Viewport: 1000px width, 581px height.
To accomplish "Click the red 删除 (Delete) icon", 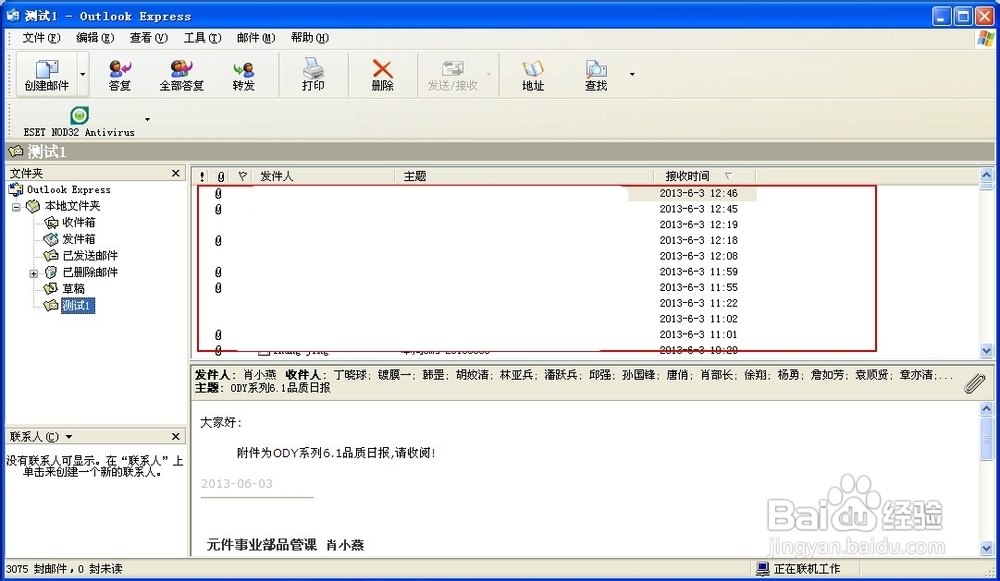I will 381,73.
